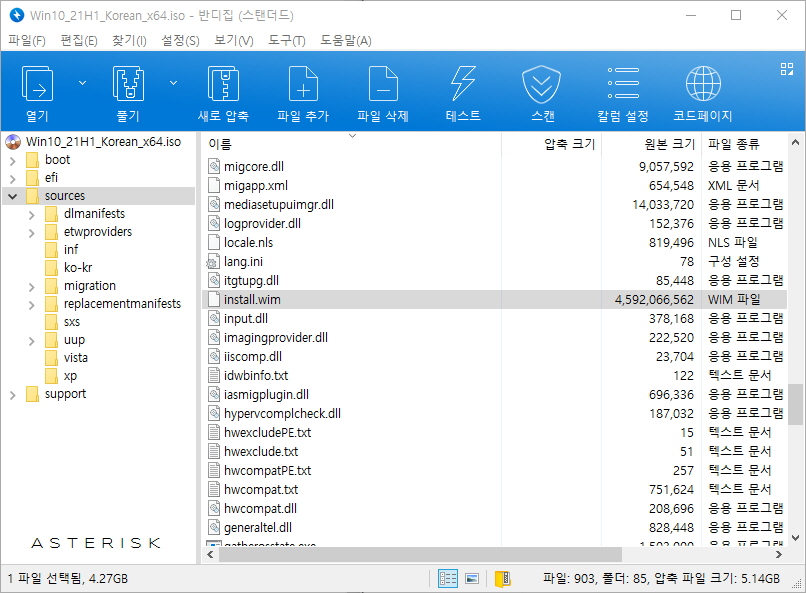Image resolution: width=806 pixels, height=593 pixels.
Task: Select the mediasetupuimgr.dll file row
Action: (x=494, y=205)
